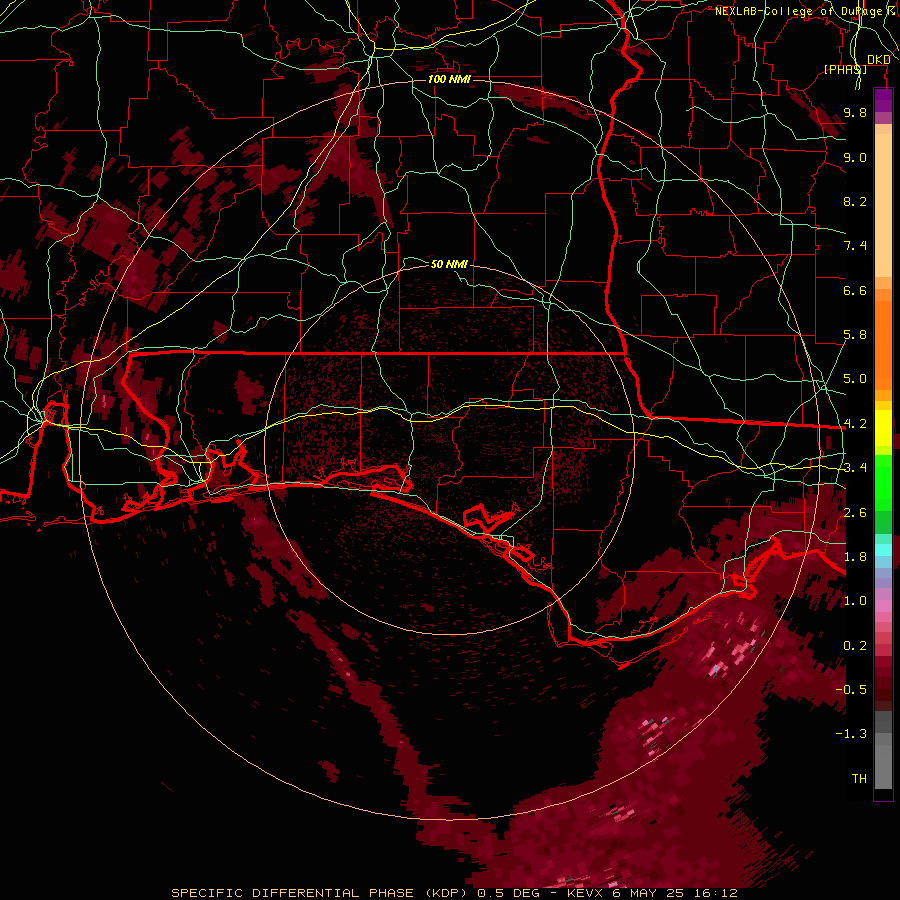Click the 7.4 value on the color scale
The image size is (900, 900).
tap(855, 246)
